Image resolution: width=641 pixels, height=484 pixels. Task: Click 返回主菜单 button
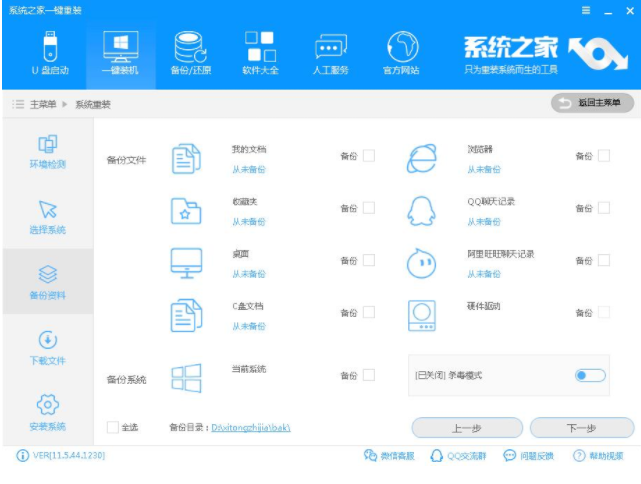click(x=592, y=103)
